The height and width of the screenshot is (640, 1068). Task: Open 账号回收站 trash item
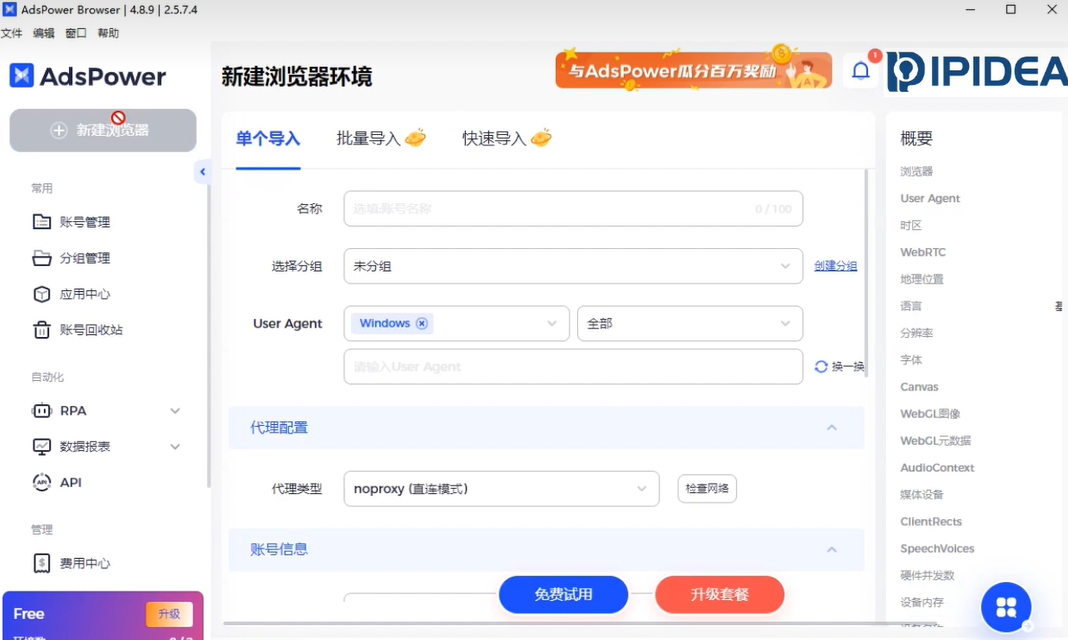[x=78, y=330]
